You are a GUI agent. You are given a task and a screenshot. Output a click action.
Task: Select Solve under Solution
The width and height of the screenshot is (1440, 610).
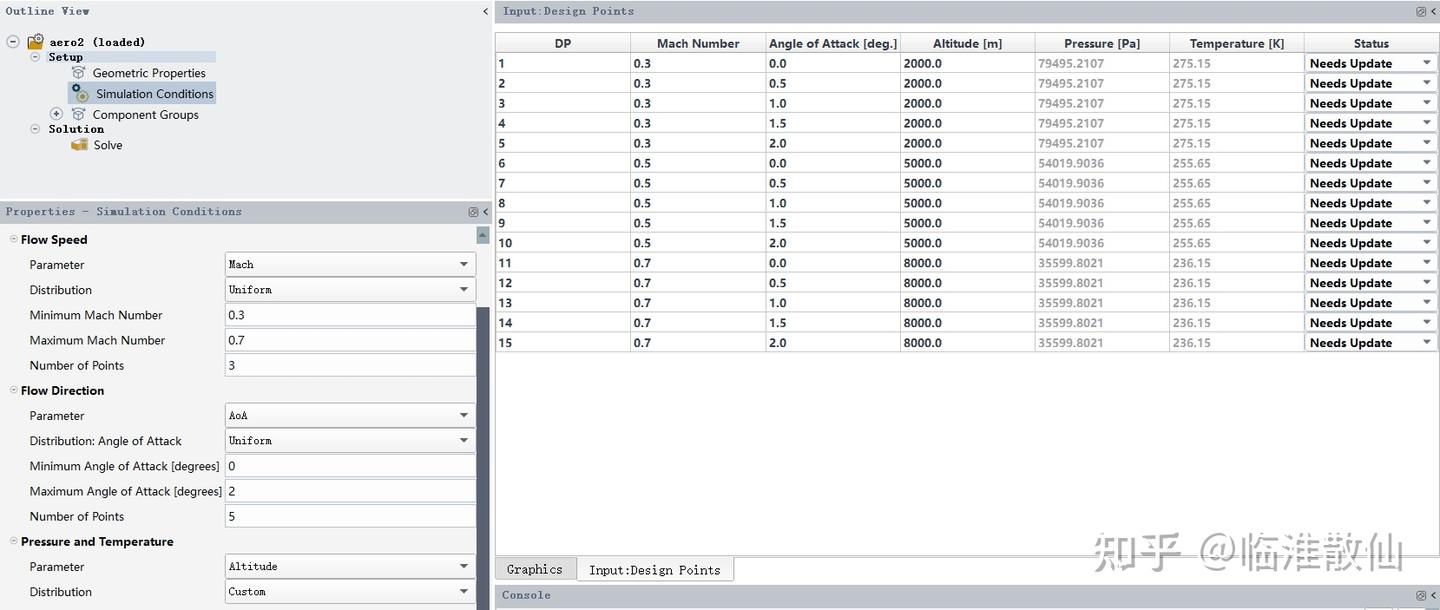coord(108,145)
